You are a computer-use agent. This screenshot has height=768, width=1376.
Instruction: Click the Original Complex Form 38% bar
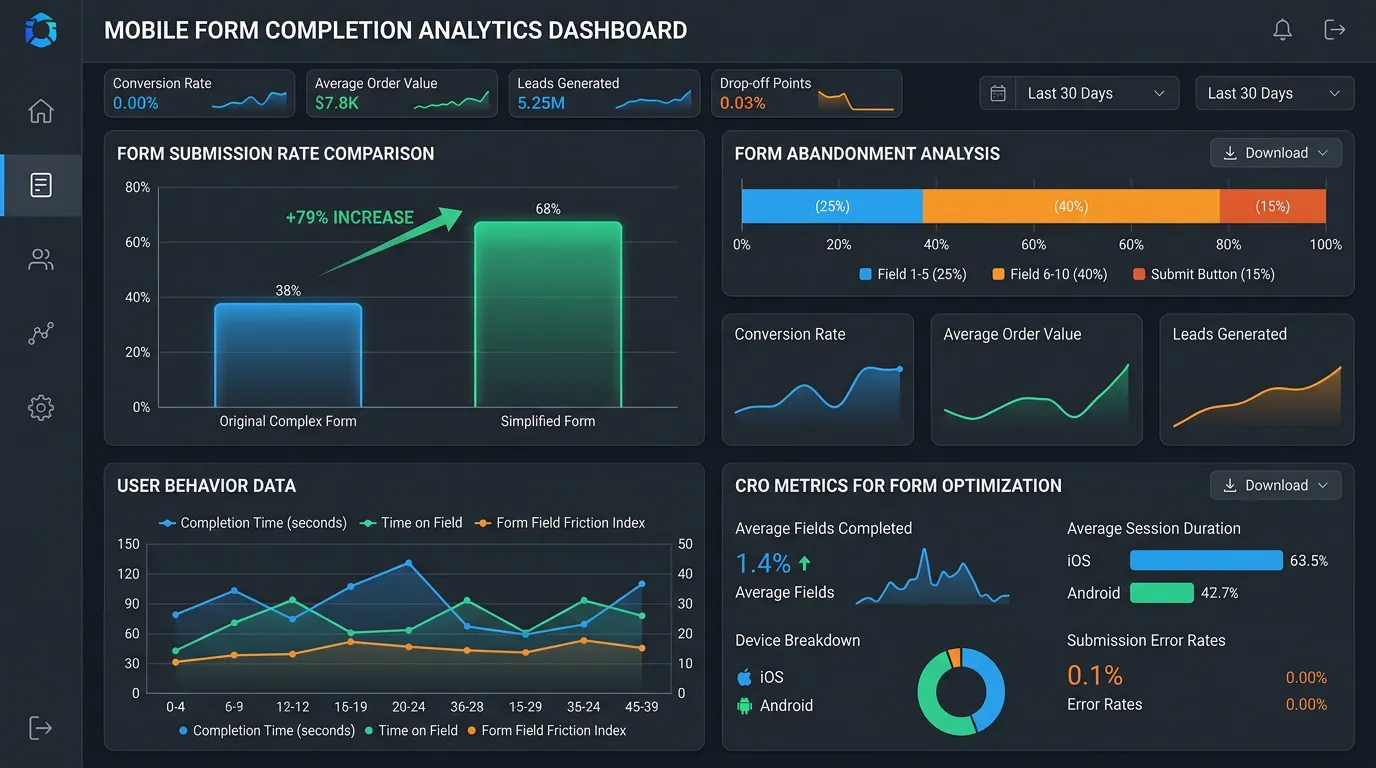(288, 355)
